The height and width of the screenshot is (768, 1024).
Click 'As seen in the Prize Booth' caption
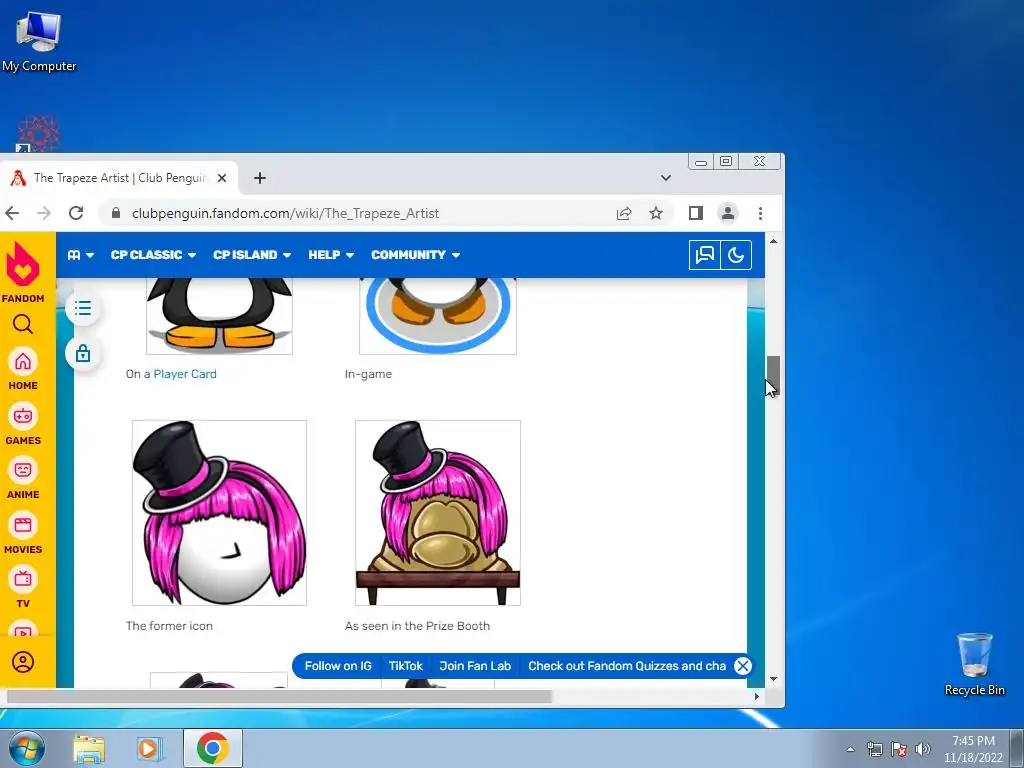click(x=417, y=626)
